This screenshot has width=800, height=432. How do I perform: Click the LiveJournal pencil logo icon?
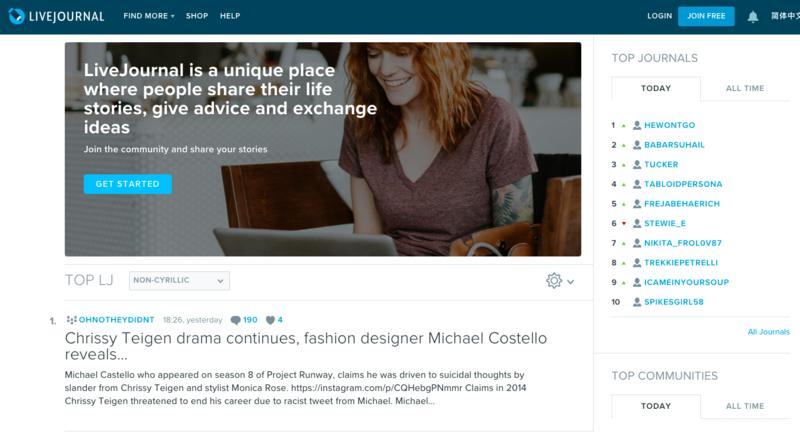point(17,16)
